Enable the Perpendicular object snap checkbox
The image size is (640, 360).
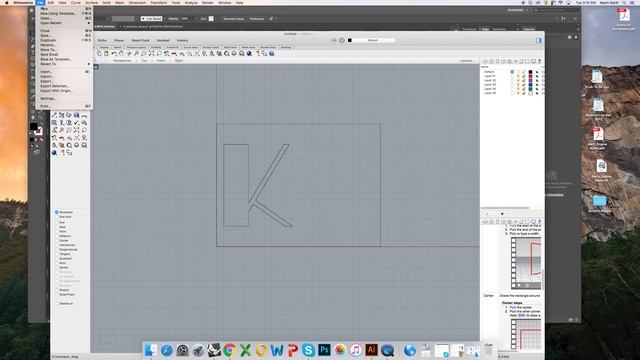pyautogui.click(x=57, y=249)
